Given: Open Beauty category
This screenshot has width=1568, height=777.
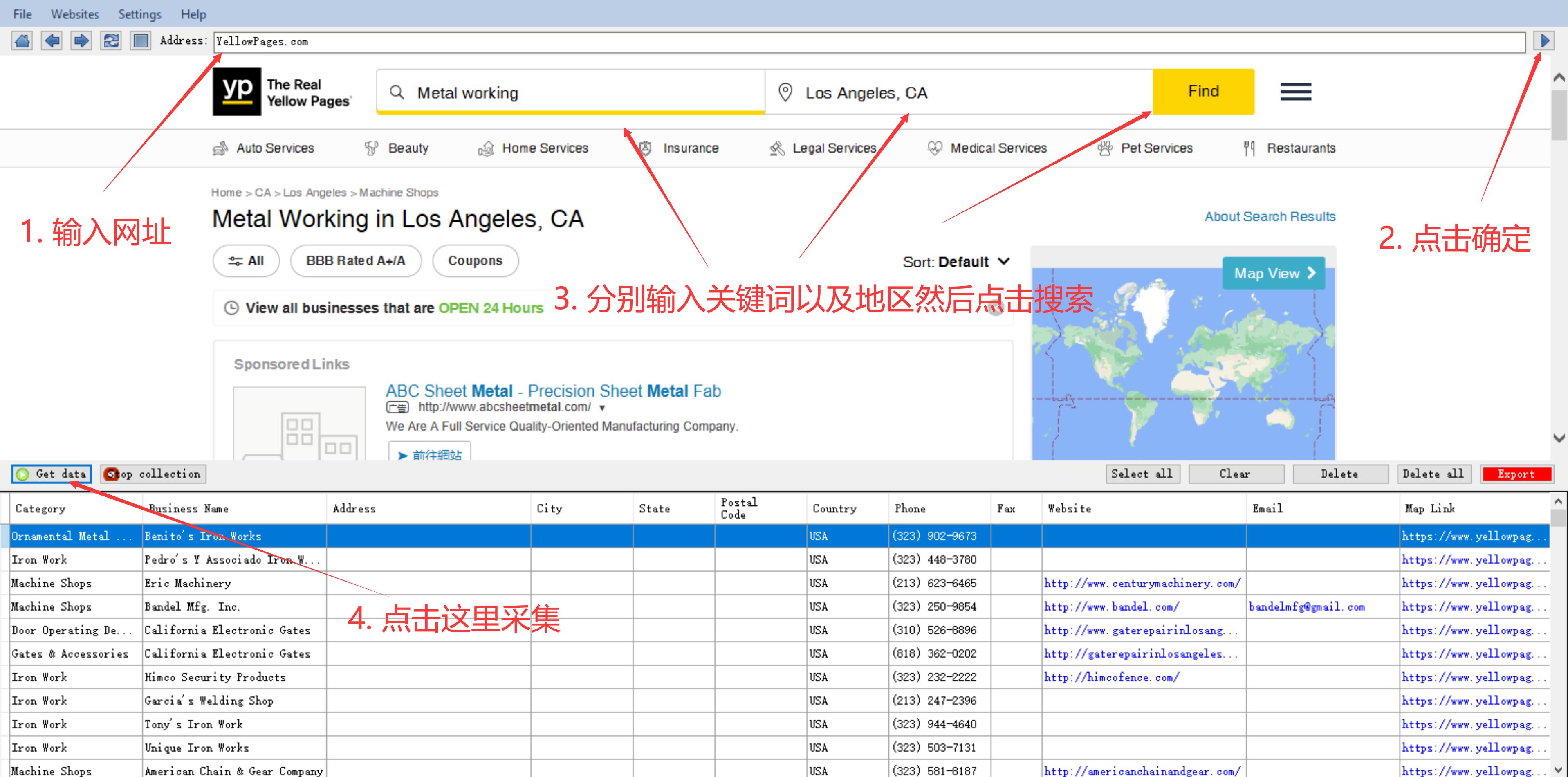Looking at the screenshot, I should pos(396,148).
